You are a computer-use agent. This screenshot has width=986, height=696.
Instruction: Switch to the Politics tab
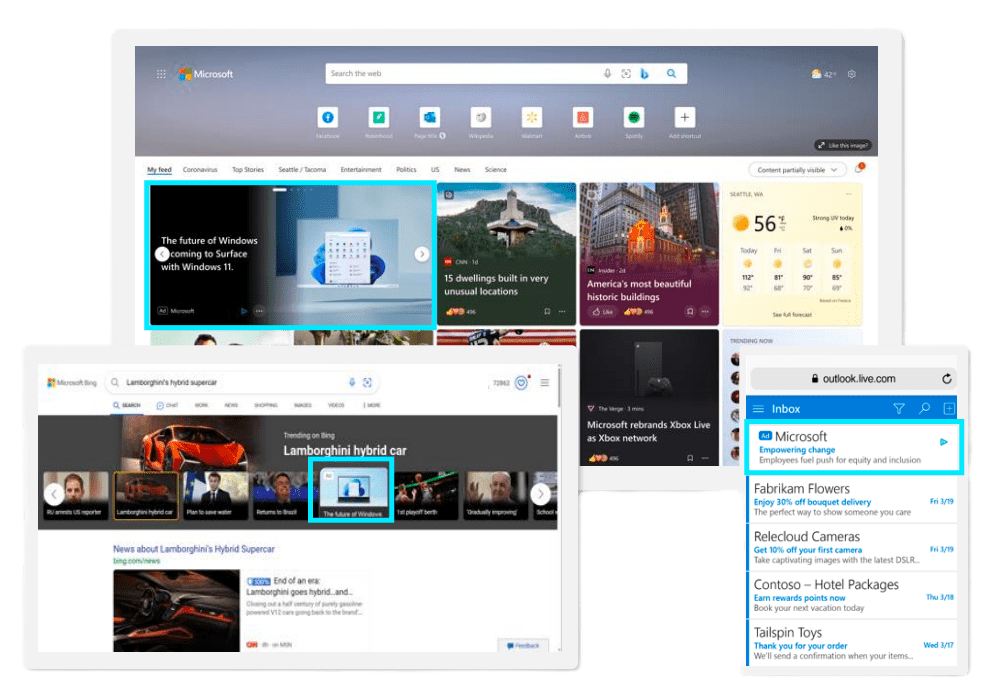coord(406,170)
